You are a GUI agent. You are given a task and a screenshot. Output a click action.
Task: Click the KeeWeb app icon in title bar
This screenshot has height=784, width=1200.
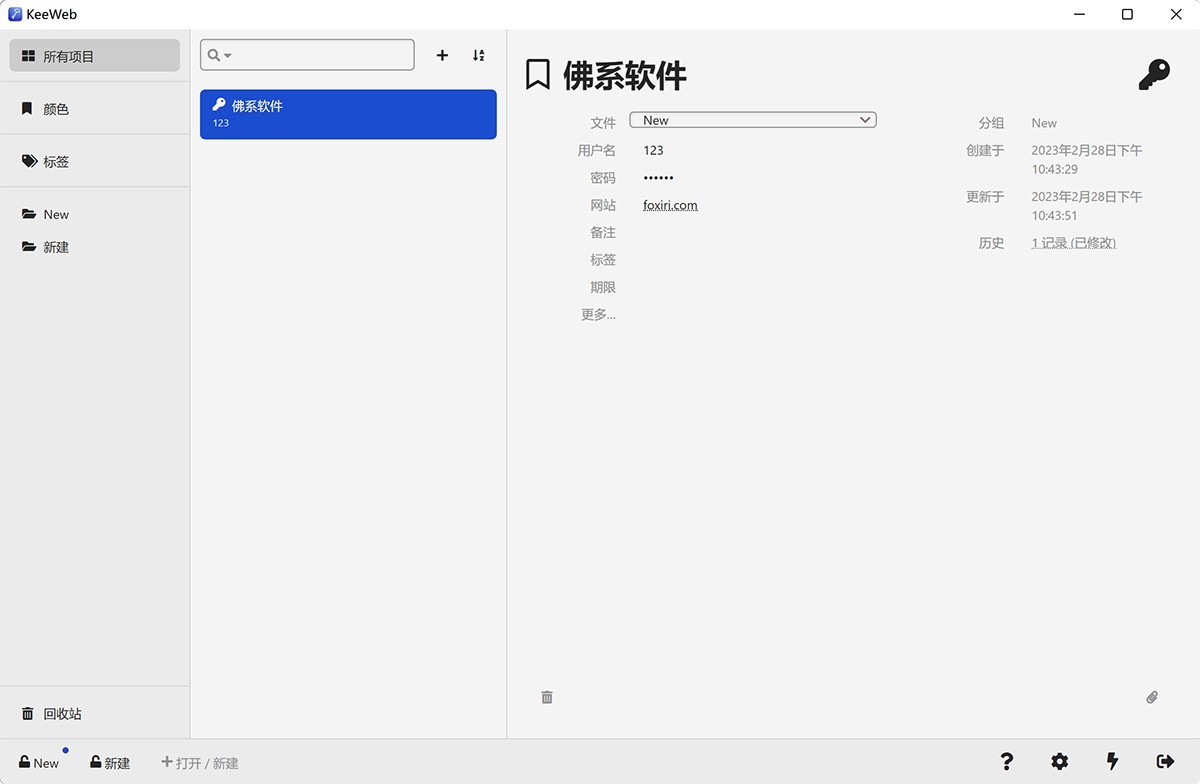[x=14, y=14]
